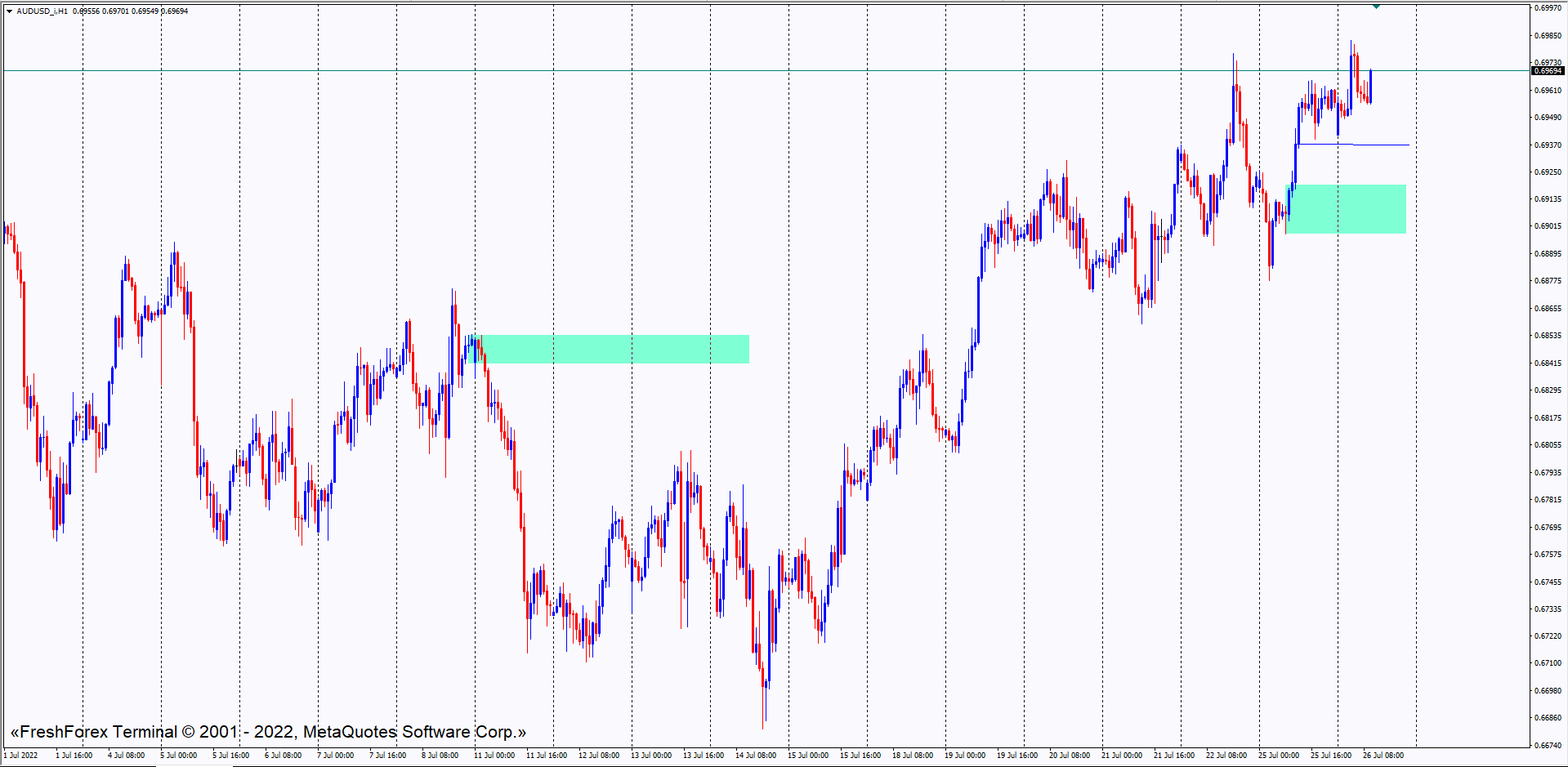Click the 1 Jul 2022 time axis label
The height and width of the screenshot is (767, 1568).
pos(21,756)
